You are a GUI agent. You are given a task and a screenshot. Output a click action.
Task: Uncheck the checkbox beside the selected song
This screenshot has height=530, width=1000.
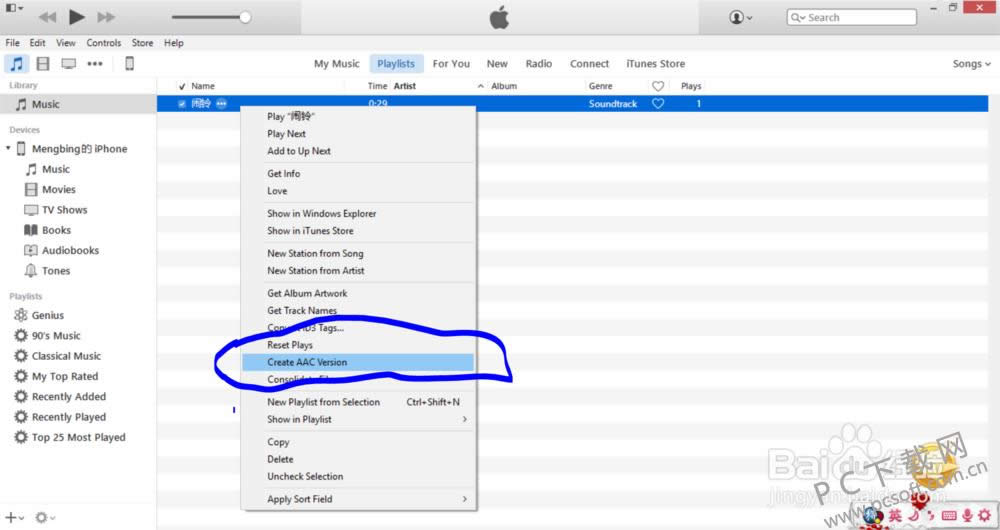[181, 104]
